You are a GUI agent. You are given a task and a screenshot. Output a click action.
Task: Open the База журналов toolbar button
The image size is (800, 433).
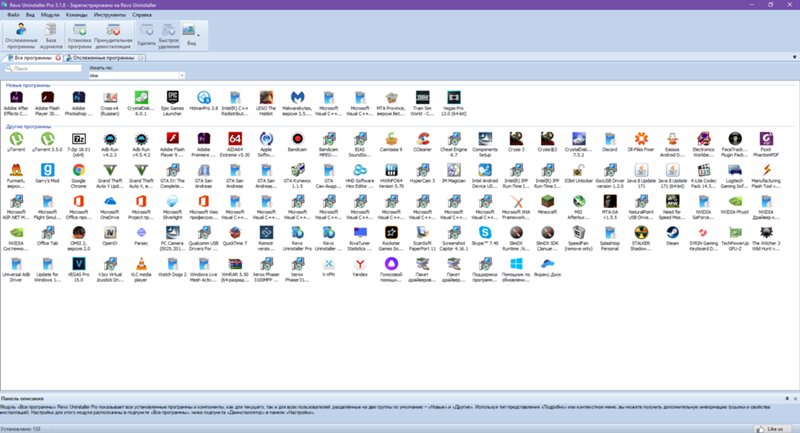click(x=51, y=36)
